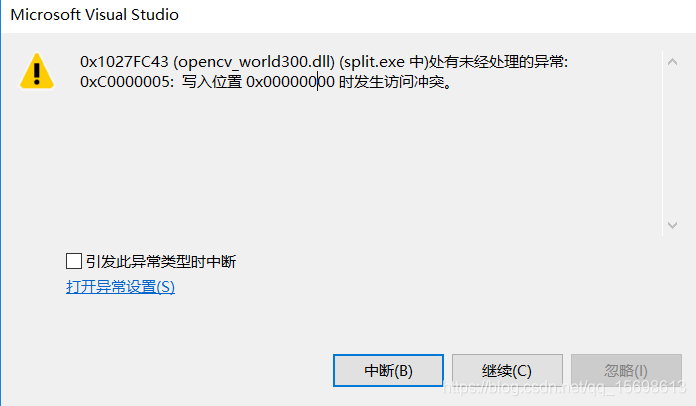Click the blog.csdn.net watermark URL
The height and width of the screenshot is (406, 696).
coord(565,387)
